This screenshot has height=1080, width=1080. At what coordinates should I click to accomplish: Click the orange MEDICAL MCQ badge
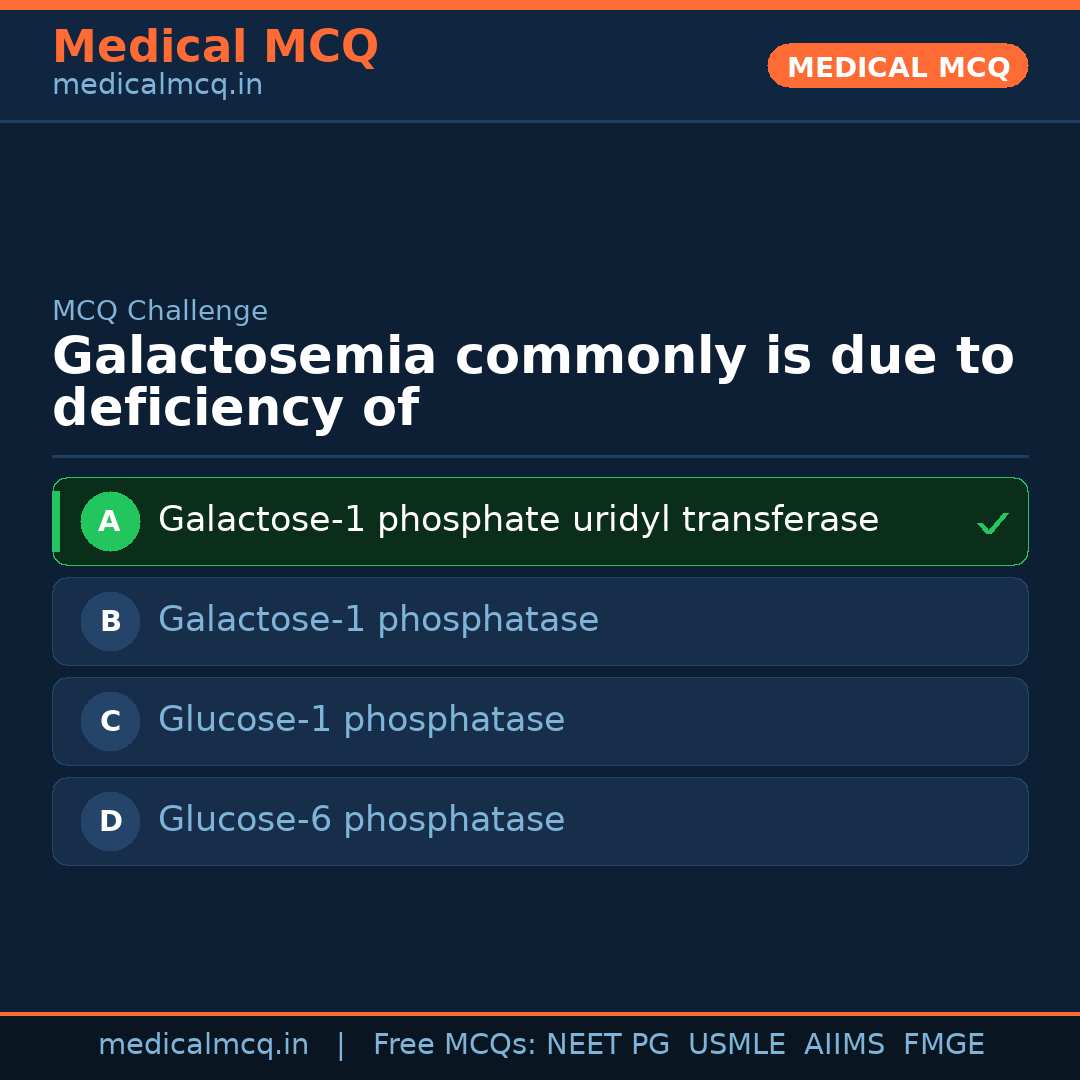click(897, 66)
